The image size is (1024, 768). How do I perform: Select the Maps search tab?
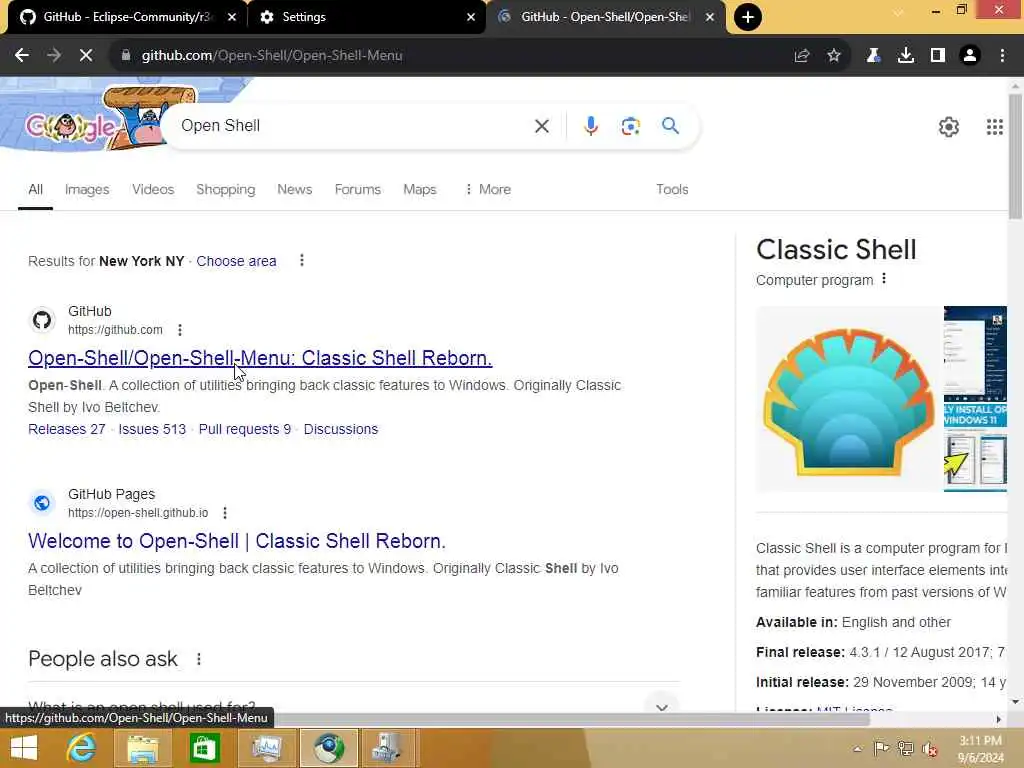tap(419, 189)
